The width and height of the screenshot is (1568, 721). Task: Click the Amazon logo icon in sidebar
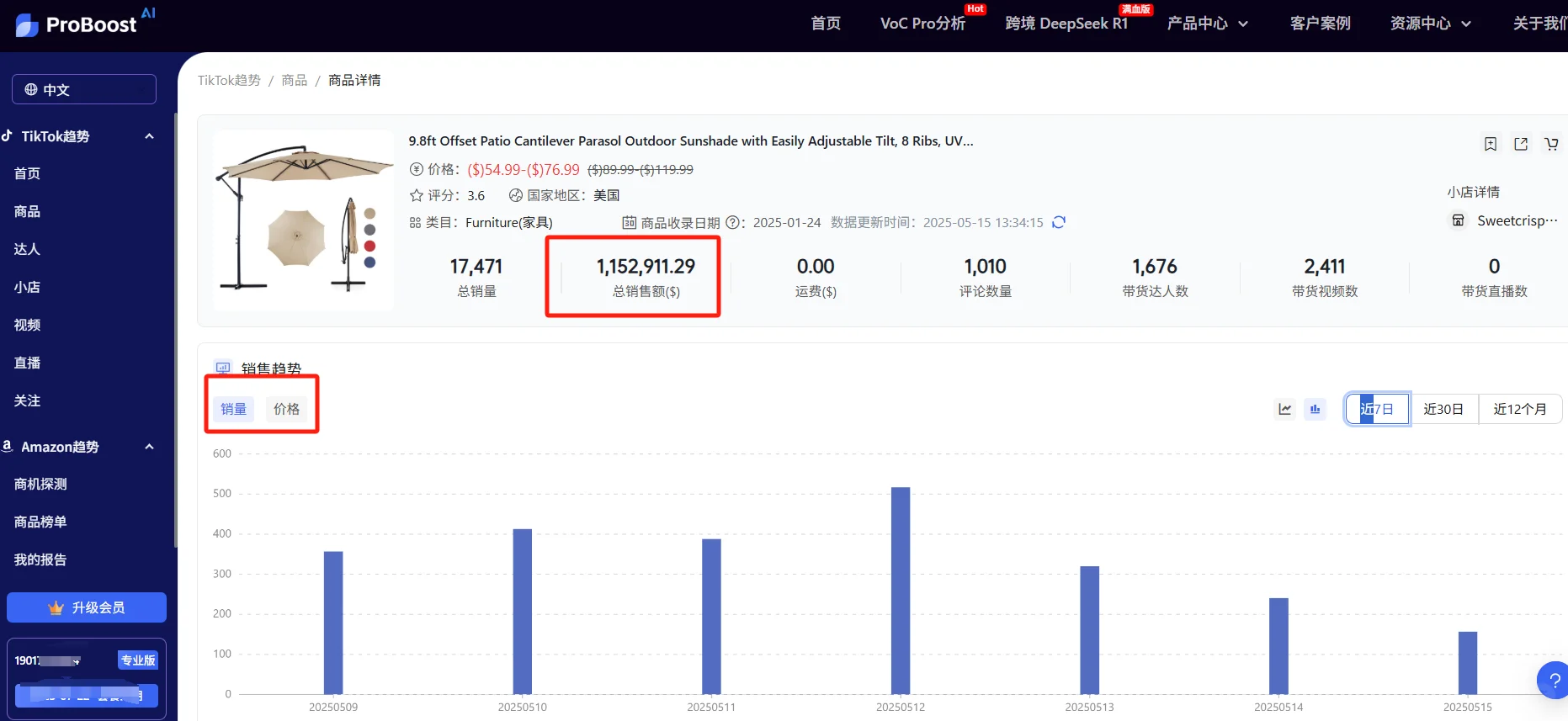tap(7, 446)
